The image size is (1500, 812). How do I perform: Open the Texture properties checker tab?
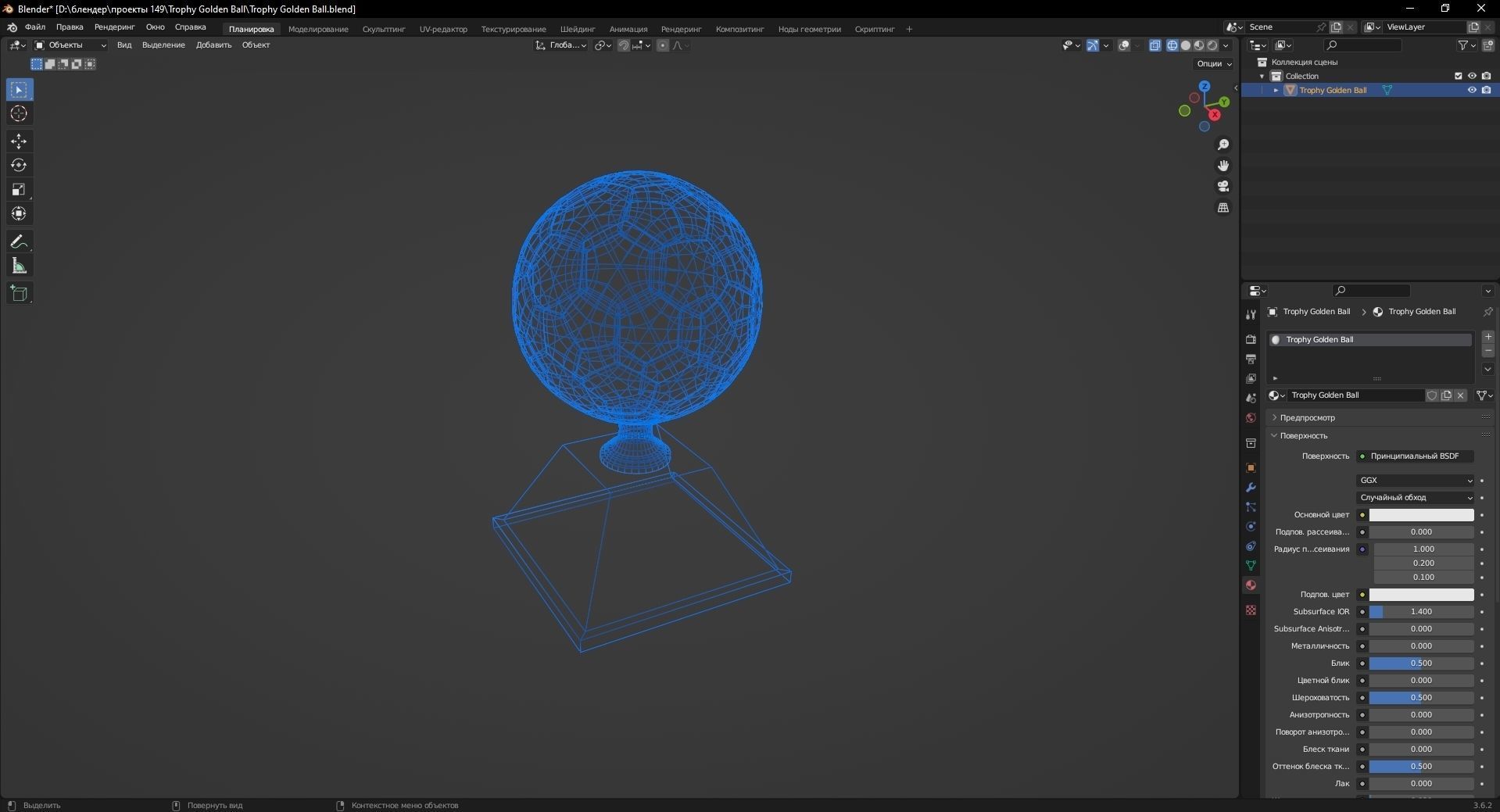[1251, 610]
